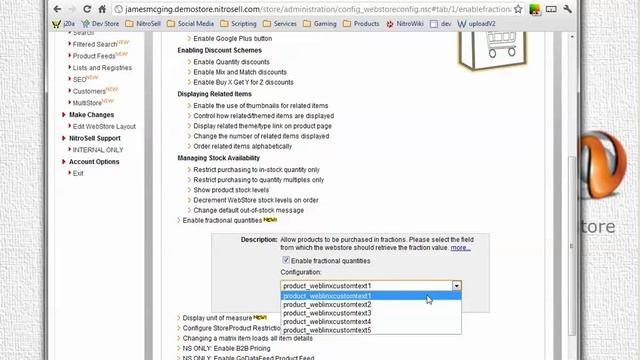Click the page vertical scrollbar thumb
Image resolution: width=640 pixels, height=360 pixels.
pos(572,245)
